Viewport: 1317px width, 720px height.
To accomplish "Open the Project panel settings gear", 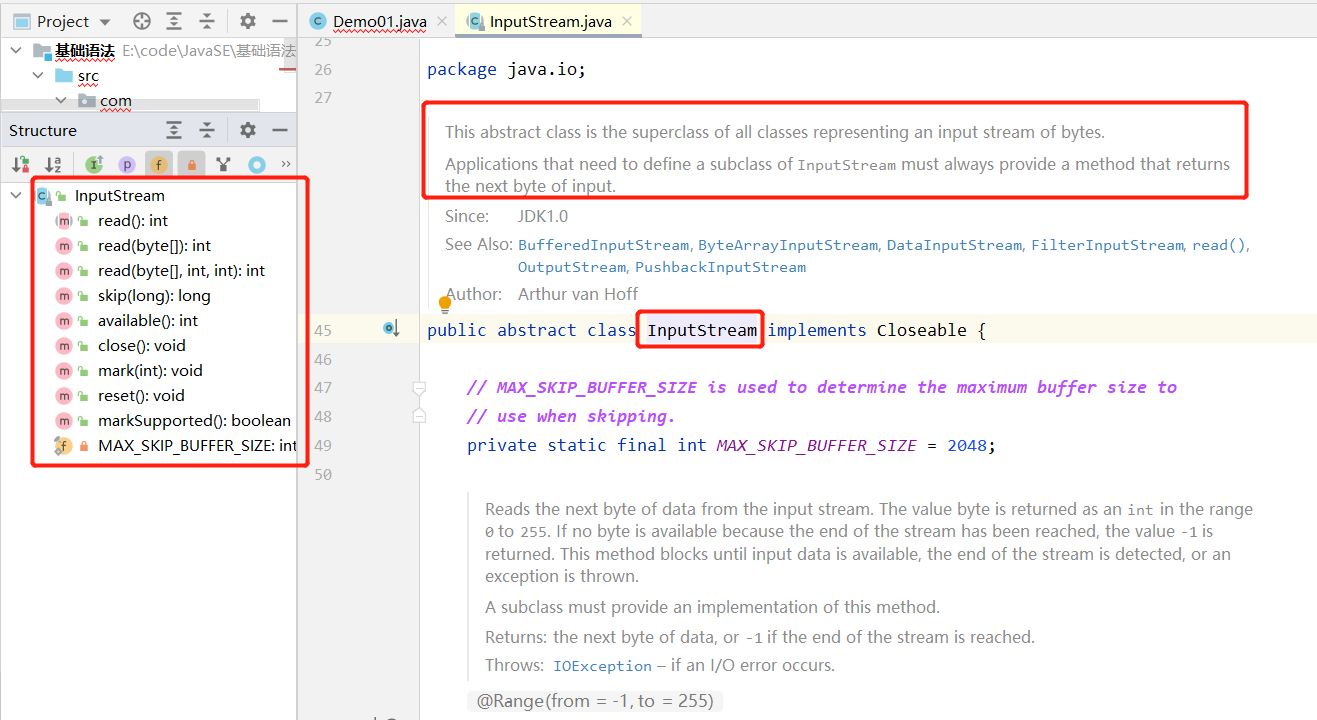I will point(248,21).
